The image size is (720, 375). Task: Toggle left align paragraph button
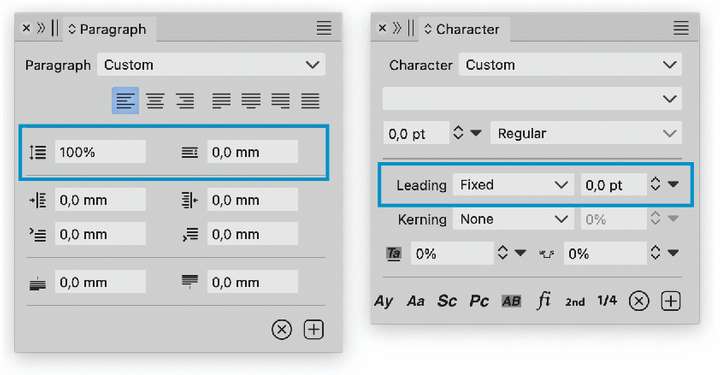click(125, 101)
